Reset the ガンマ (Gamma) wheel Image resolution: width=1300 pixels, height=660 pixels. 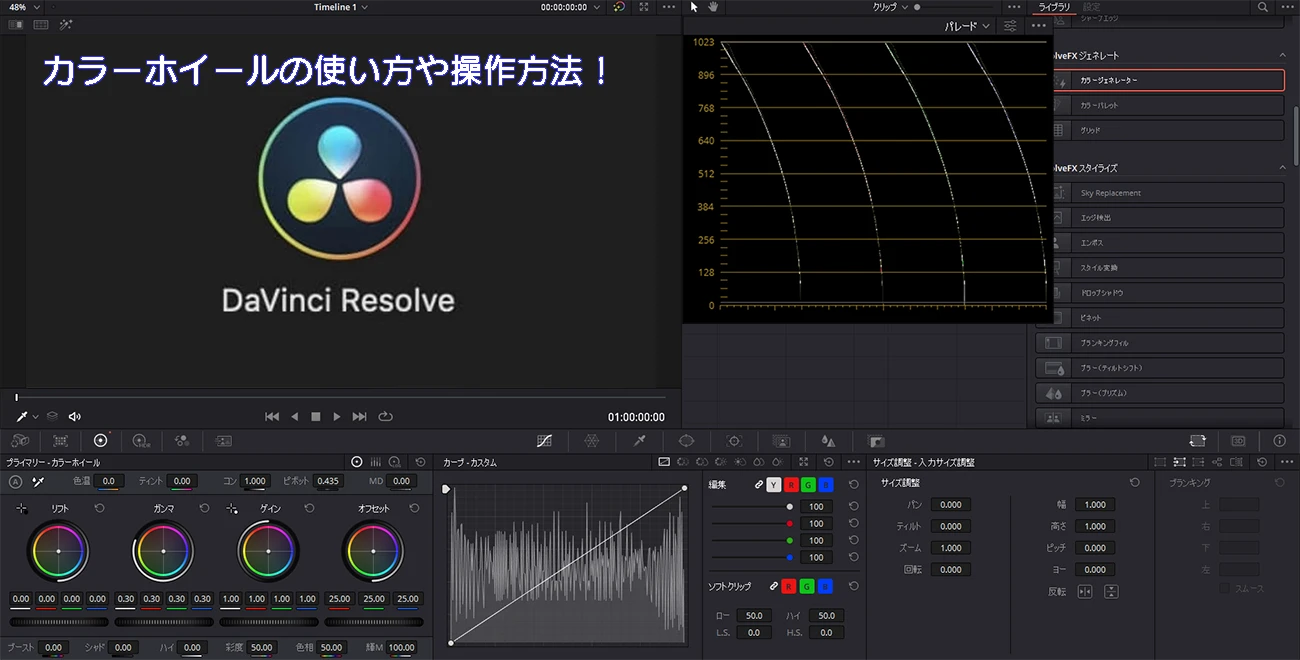204,508
